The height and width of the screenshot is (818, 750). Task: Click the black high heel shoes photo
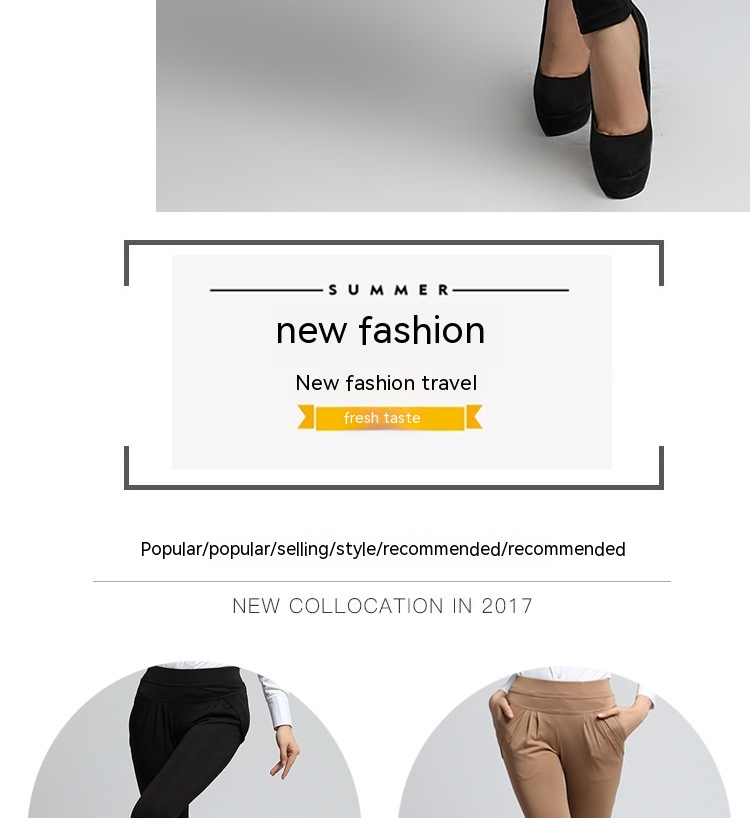click(453, 106)
